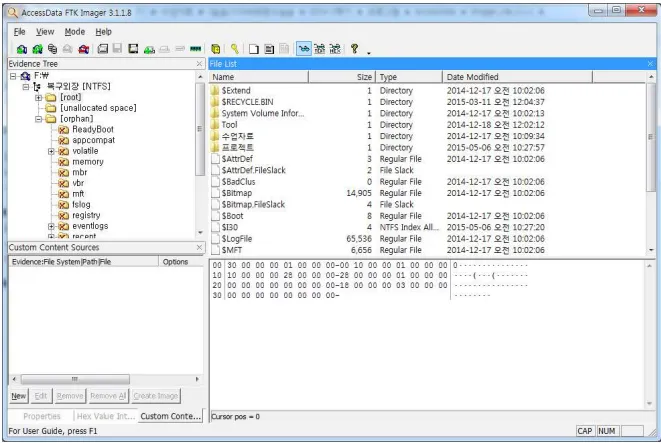
Task: Click Remove Evidence Item toolbar icon
Action: point(67,49)
